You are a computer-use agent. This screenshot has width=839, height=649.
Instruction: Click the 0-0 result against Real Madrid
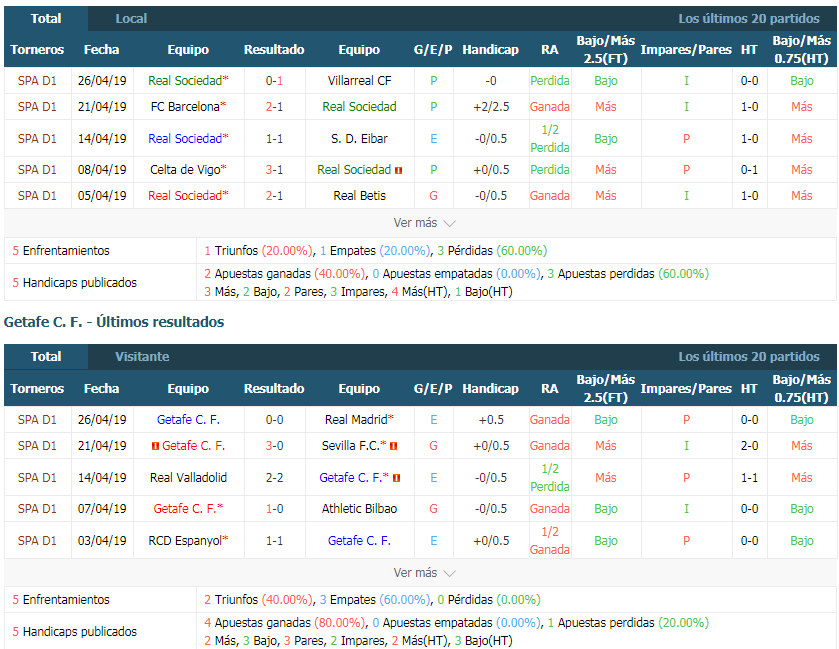point(274,419)
